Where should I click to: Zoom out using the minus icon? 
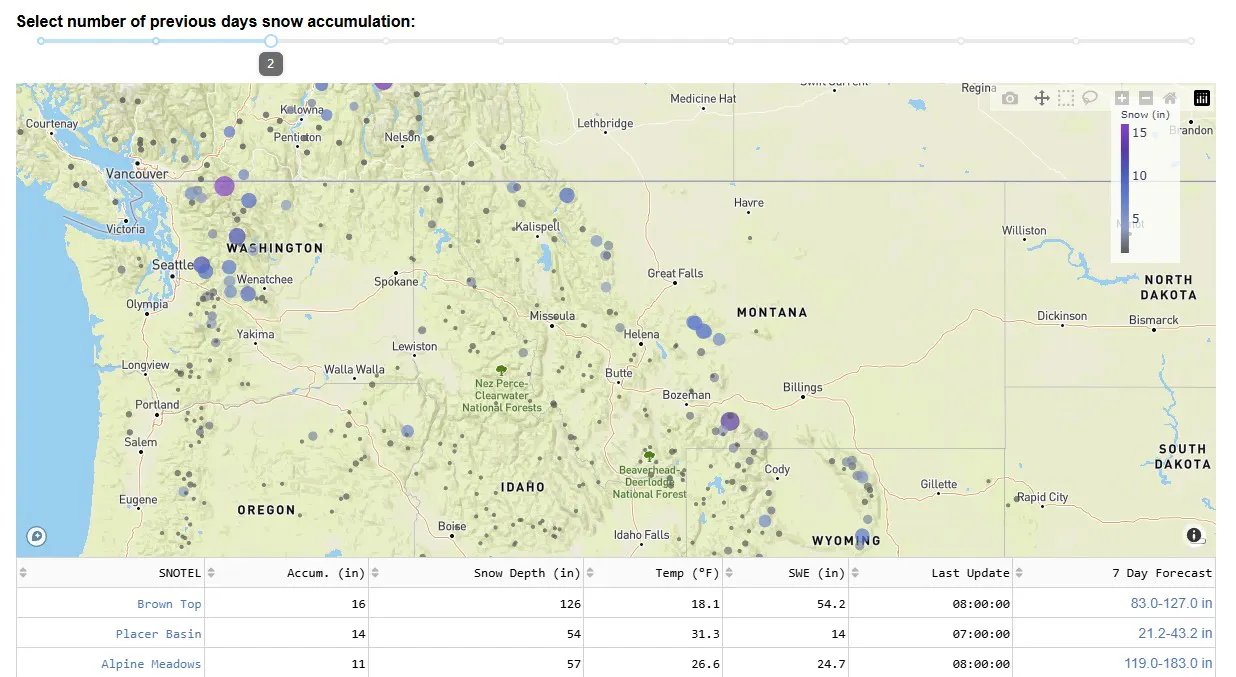pyautogui.click(x=1146, y=98)
